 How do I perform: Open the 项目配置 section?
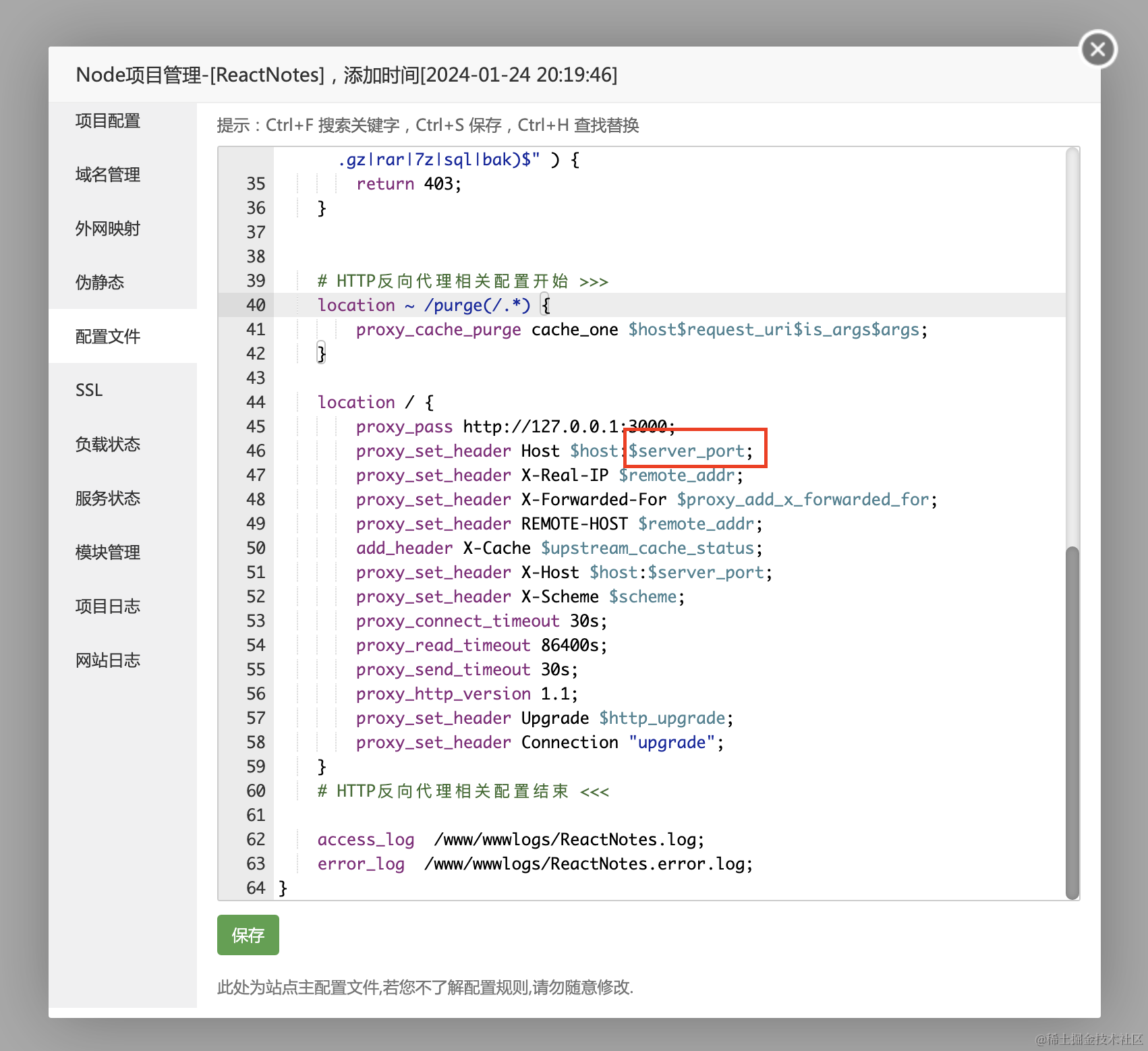(x=108, y=121)
